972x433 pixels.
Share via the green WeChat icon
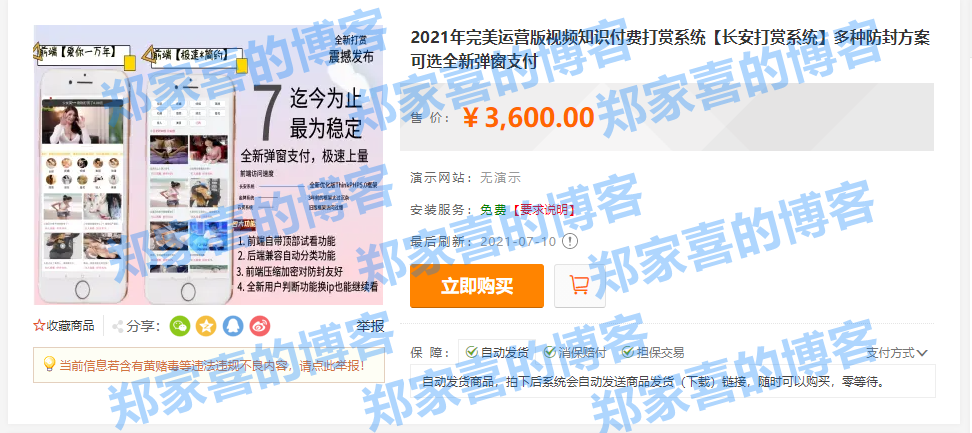pos(180,326)
